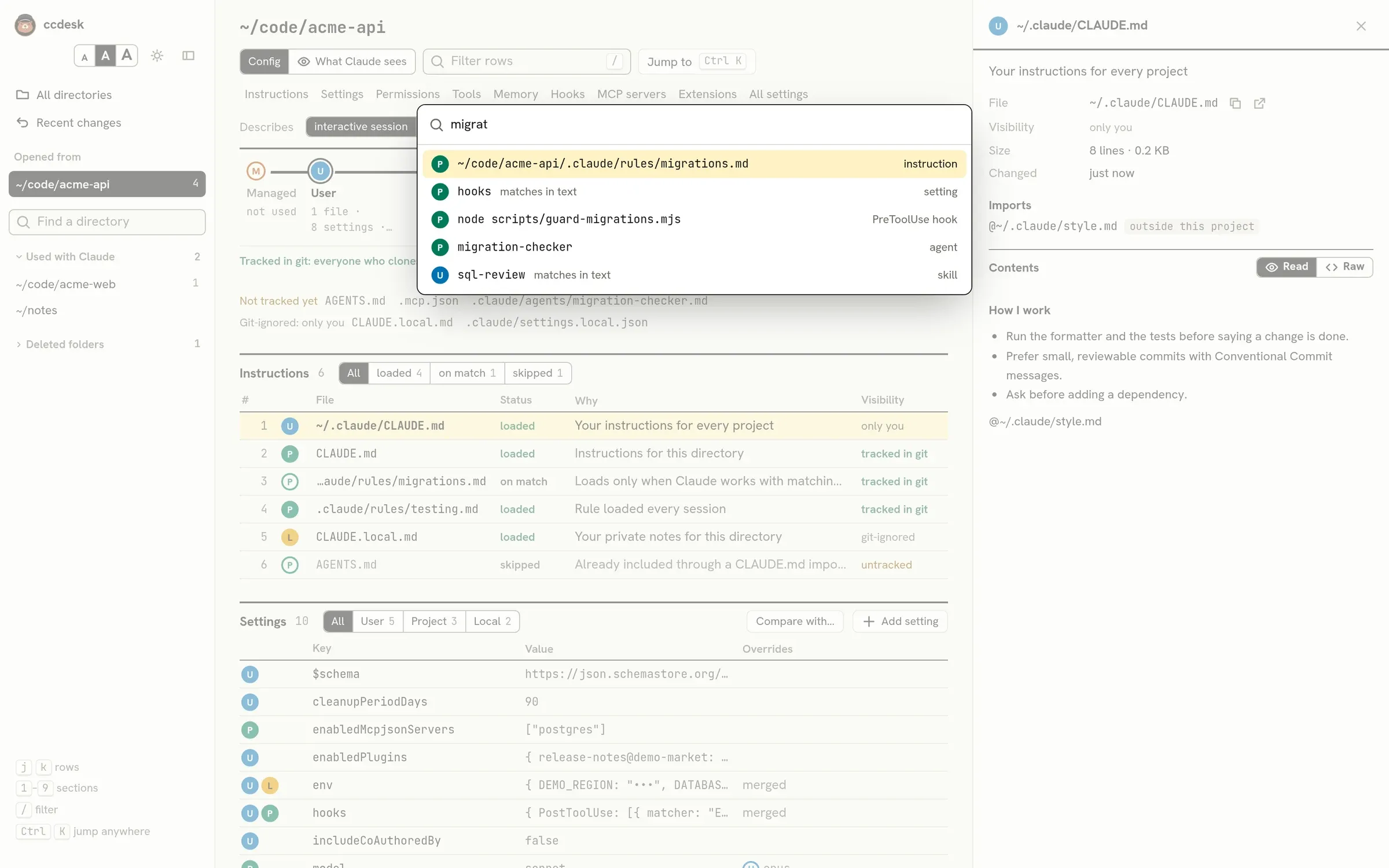Click the All directories folder icon
Screen dimensions: 1389x868
tap(23, 94)
